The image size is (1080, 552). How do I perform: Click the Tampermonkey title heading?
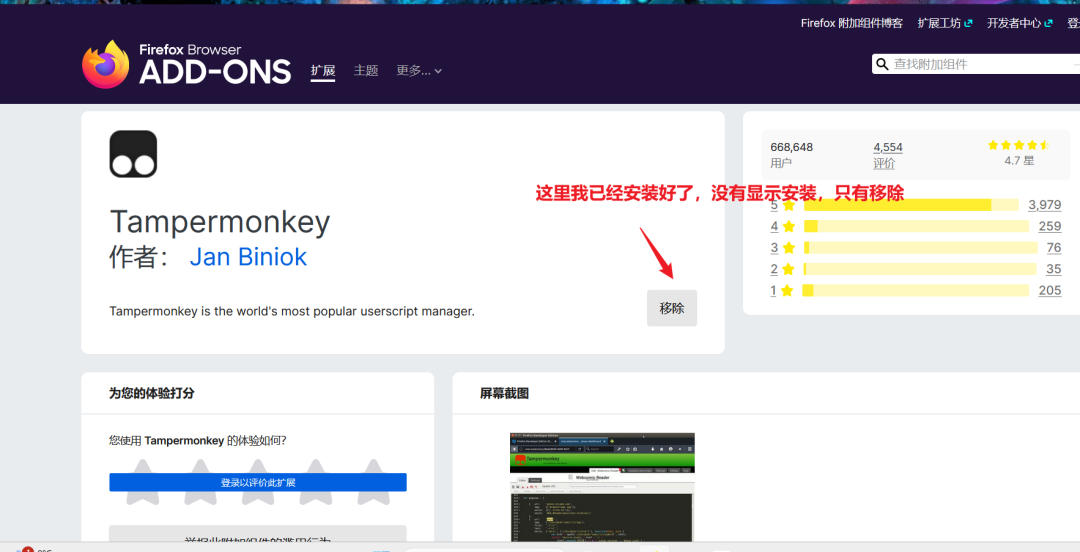(x=220, y=222)
